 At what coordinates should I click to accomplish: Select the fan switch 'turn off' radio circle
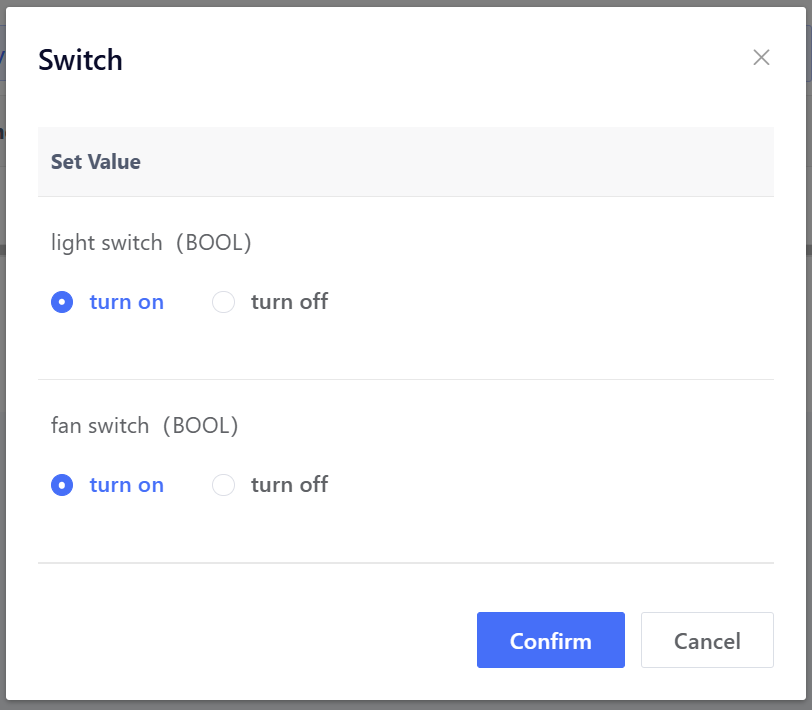[224, 485]
